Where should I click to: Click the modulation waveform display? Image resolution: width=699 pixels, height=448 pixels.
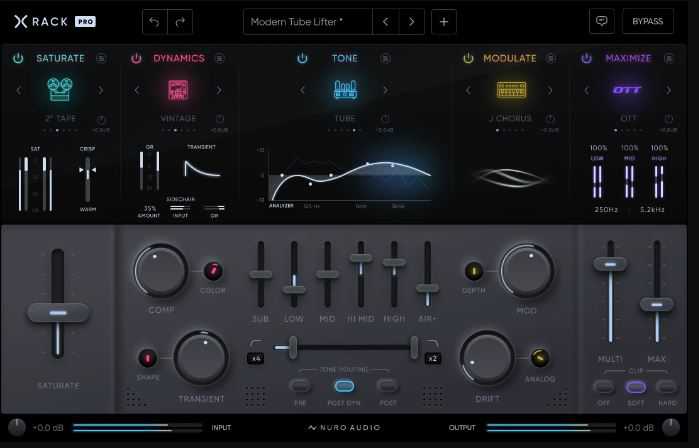(x=510, y=177)
